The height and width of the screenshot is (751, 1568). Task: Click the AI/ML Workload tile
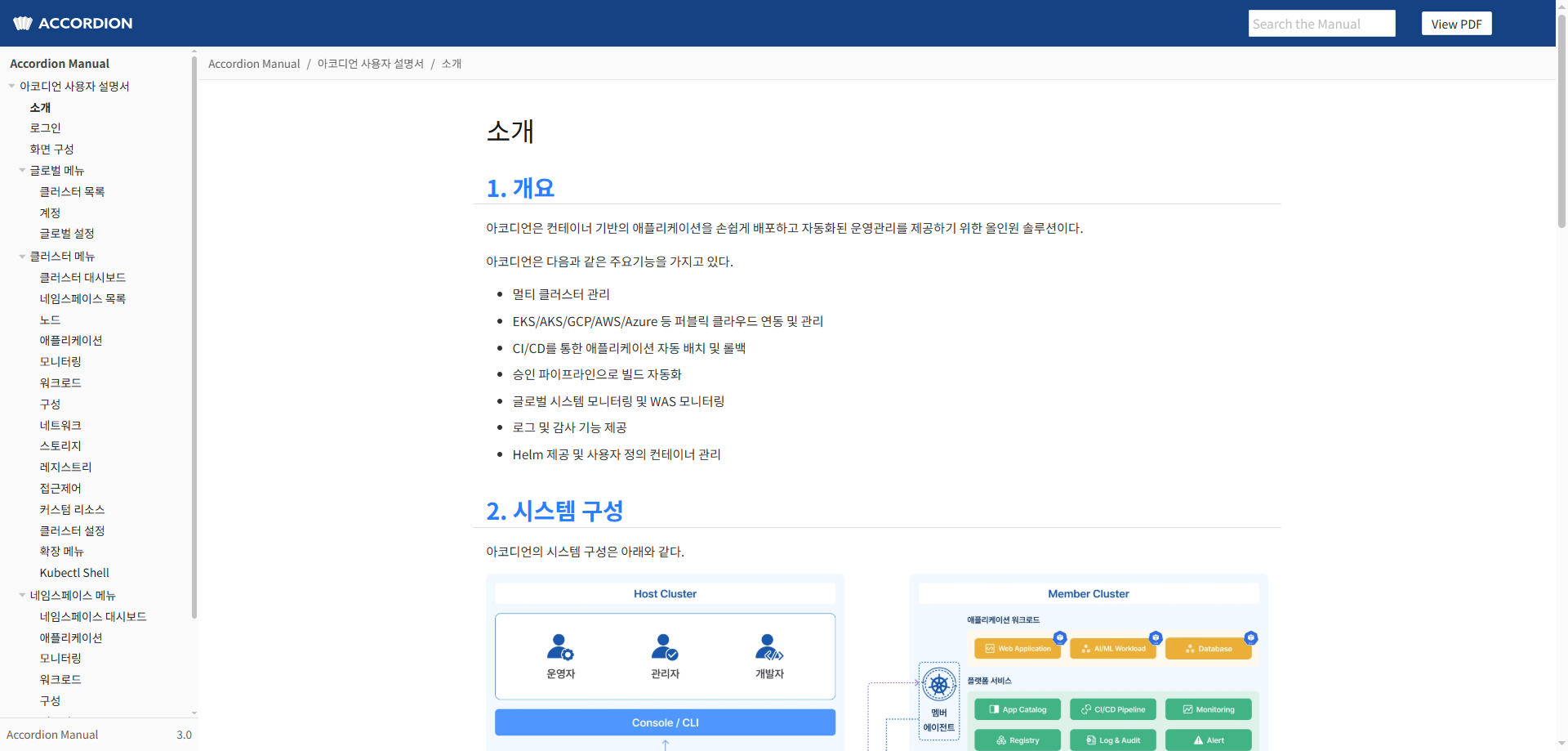point(1113,649)
